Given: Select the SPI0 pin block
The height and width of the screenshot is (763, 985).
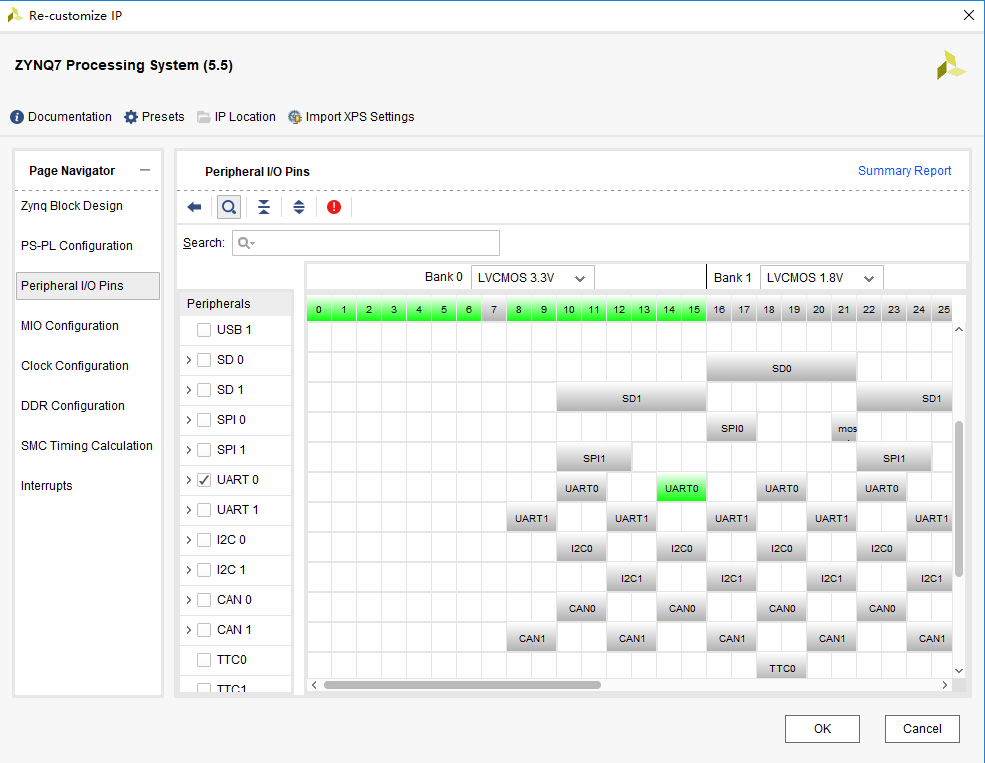Looking at the screenshot, I should click(732, 428).
